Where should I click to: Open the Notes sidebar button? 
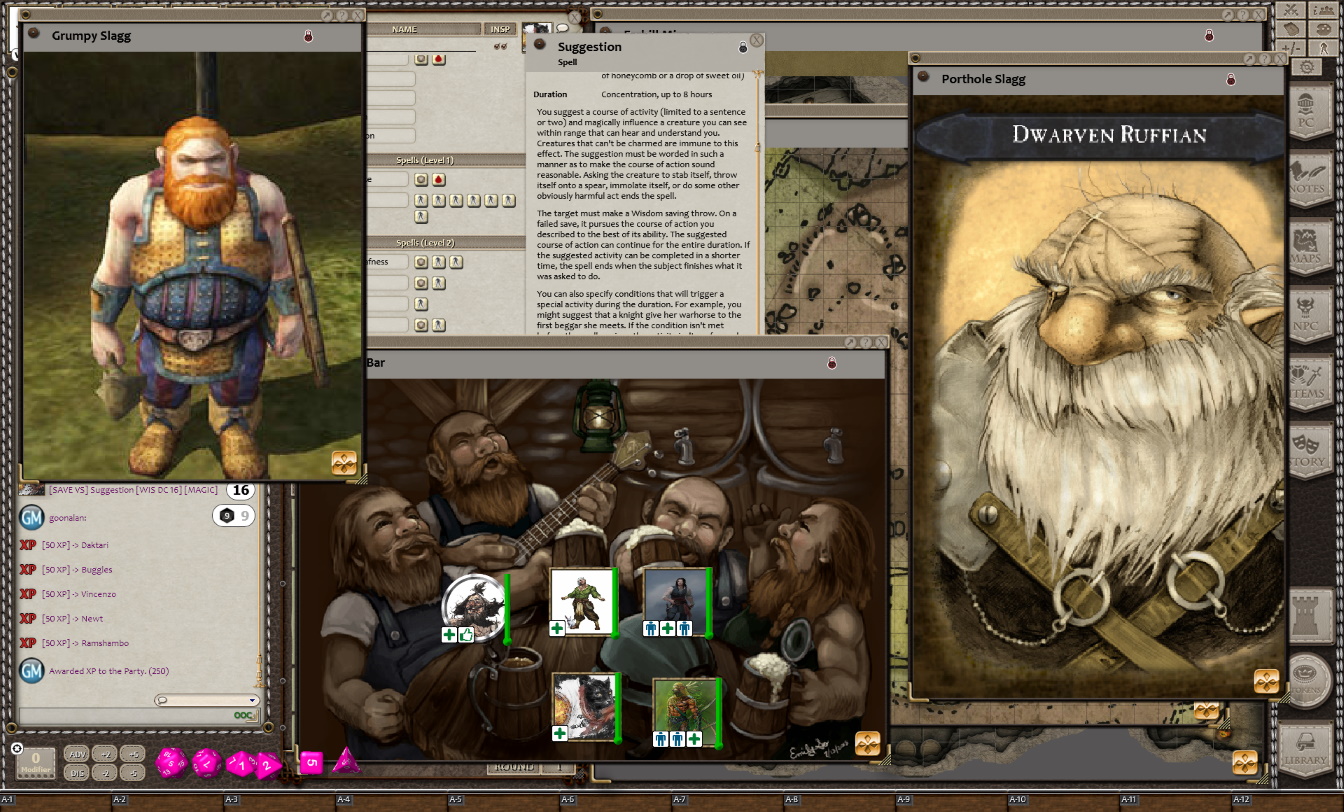point(1311,178)
